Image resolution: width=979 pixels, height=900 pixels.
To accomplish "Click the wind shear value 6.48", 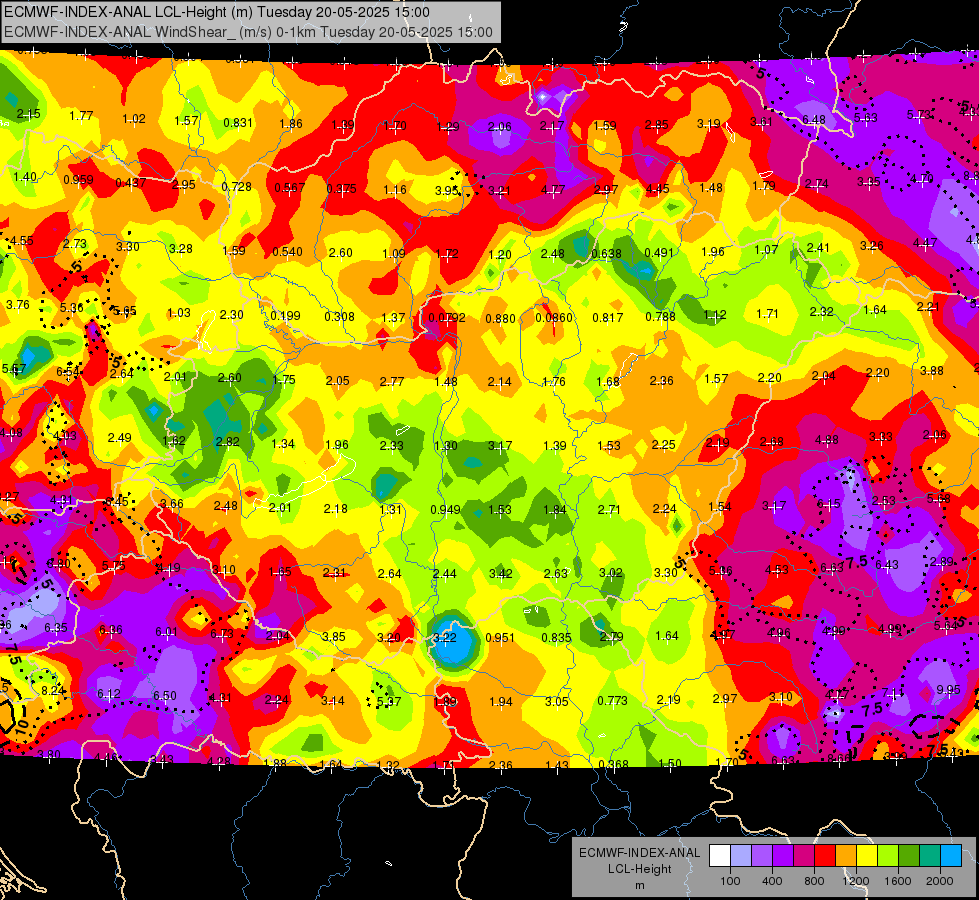I will (x=814, y=119).
